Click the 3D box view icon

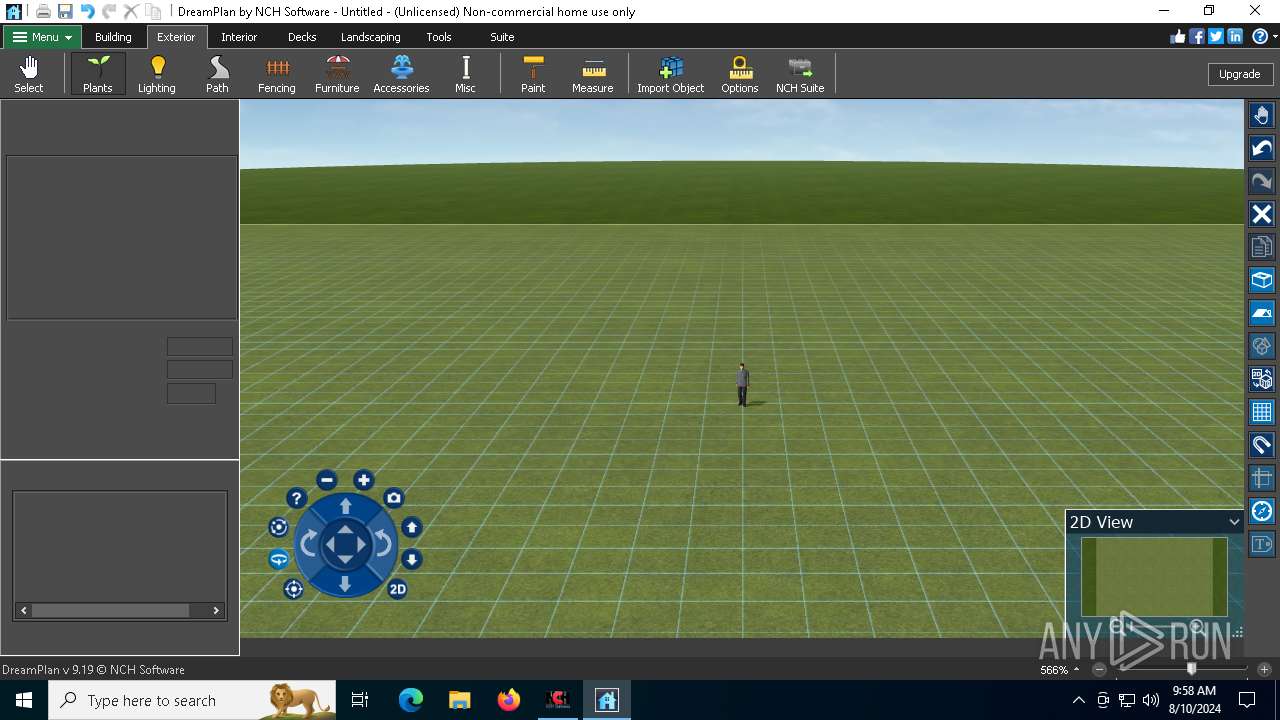point(1262,280)
